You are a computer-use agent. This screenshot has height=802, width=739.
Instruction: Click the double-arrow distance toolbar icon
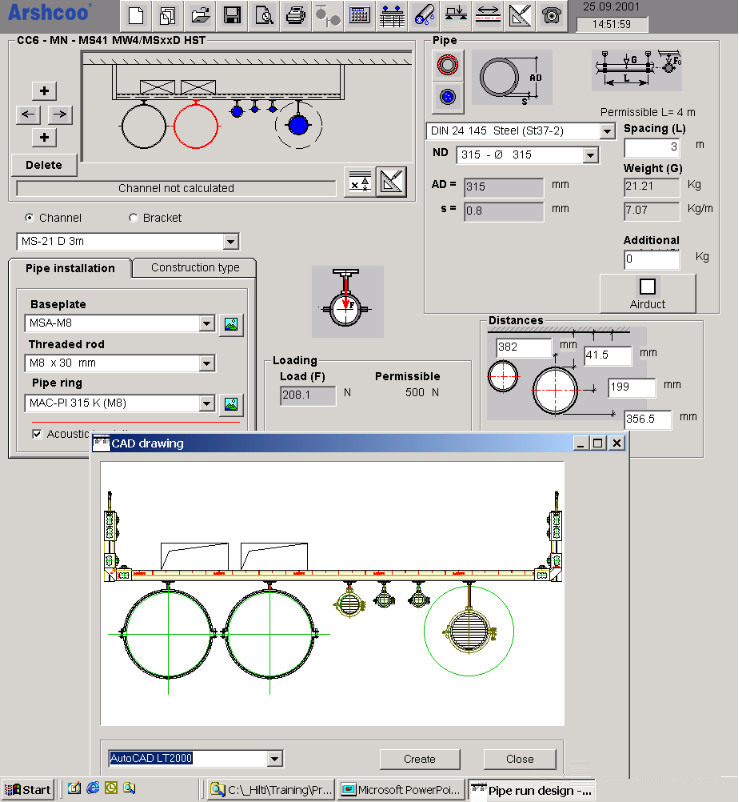click(488, 14)
